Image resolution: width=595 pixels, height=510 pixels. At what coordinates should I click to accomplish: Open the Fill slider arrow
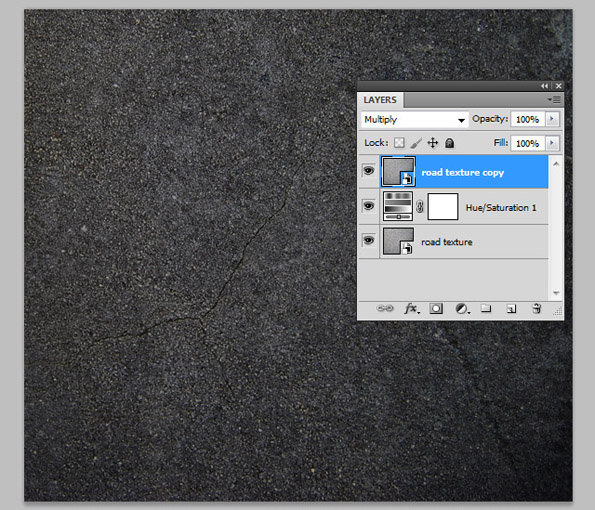(552, 143)
